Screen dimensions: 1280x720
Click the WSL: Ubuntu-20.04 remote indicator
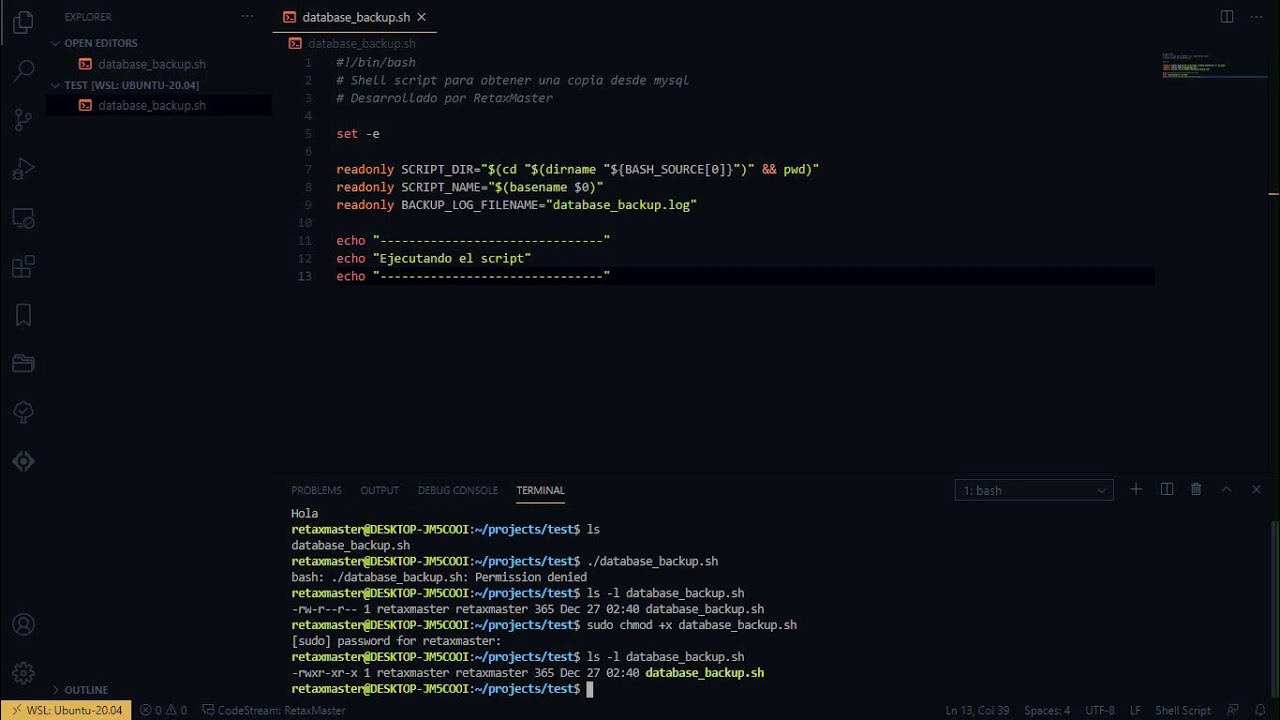click(x=66, y=710)
